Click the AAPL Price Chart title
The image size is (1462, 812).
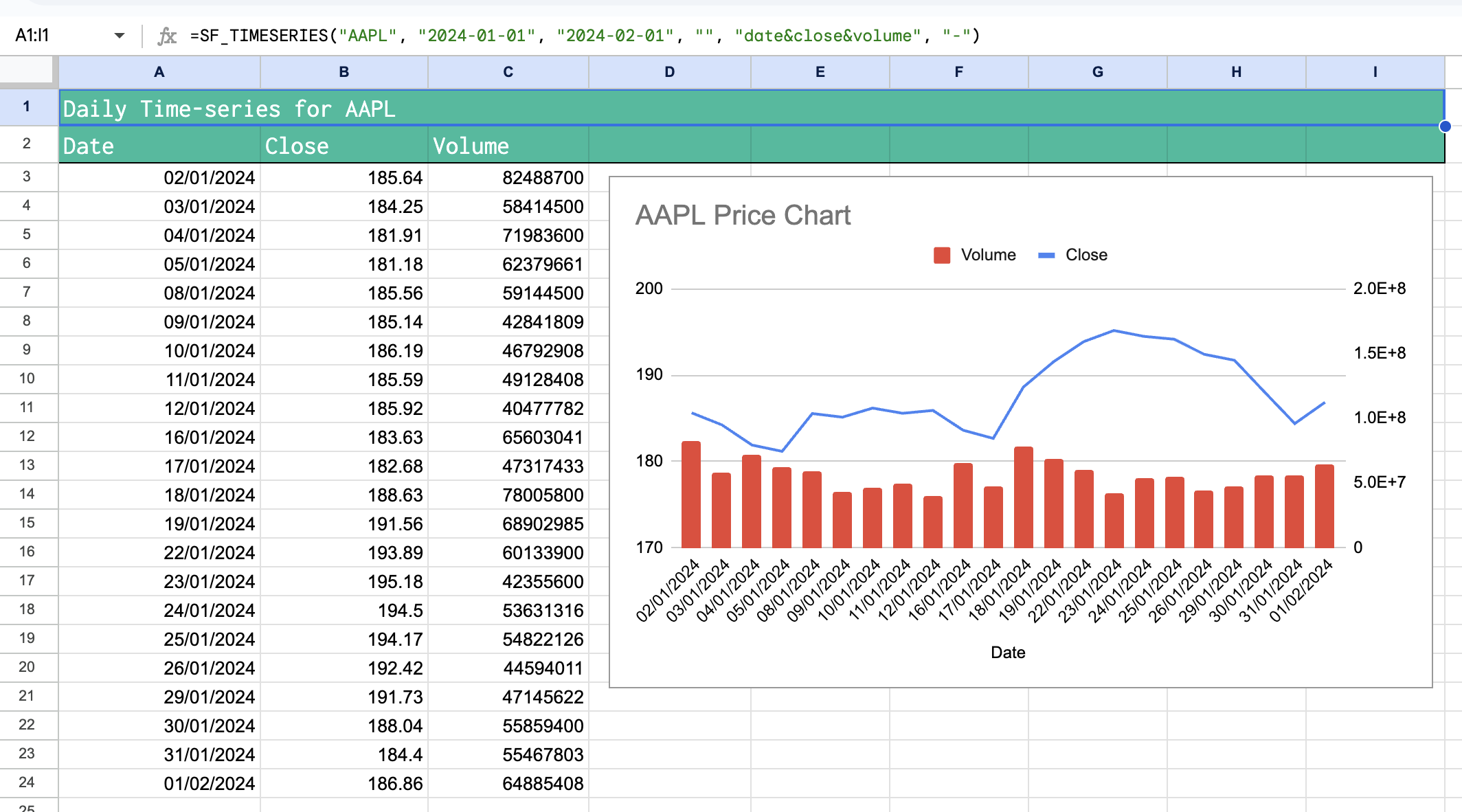click(x=743, y=216)
